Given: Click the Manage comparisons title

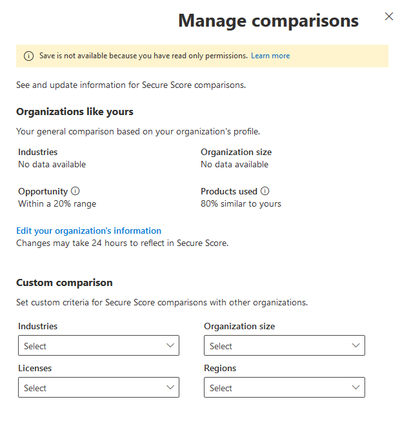Looking at the screenshot, I should tap(268, 21).
